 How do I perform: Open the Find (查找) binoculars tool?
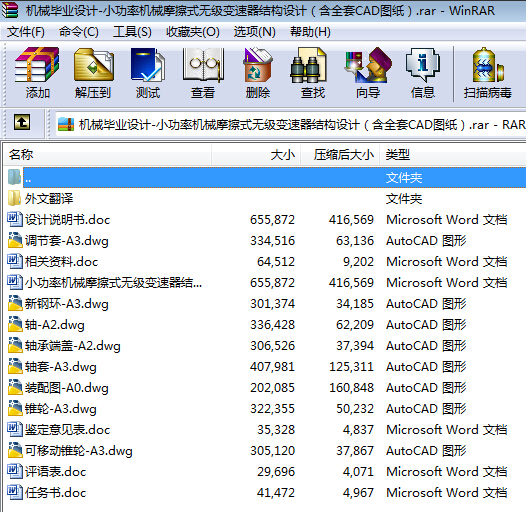click(x=308, y=65)
